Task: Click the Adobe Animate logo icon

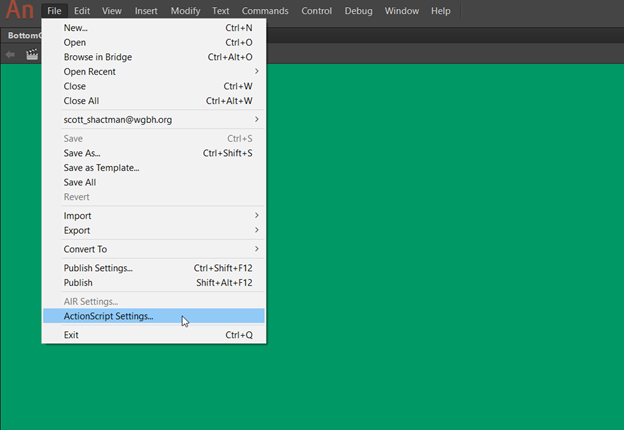Action: tap(19, 10)
